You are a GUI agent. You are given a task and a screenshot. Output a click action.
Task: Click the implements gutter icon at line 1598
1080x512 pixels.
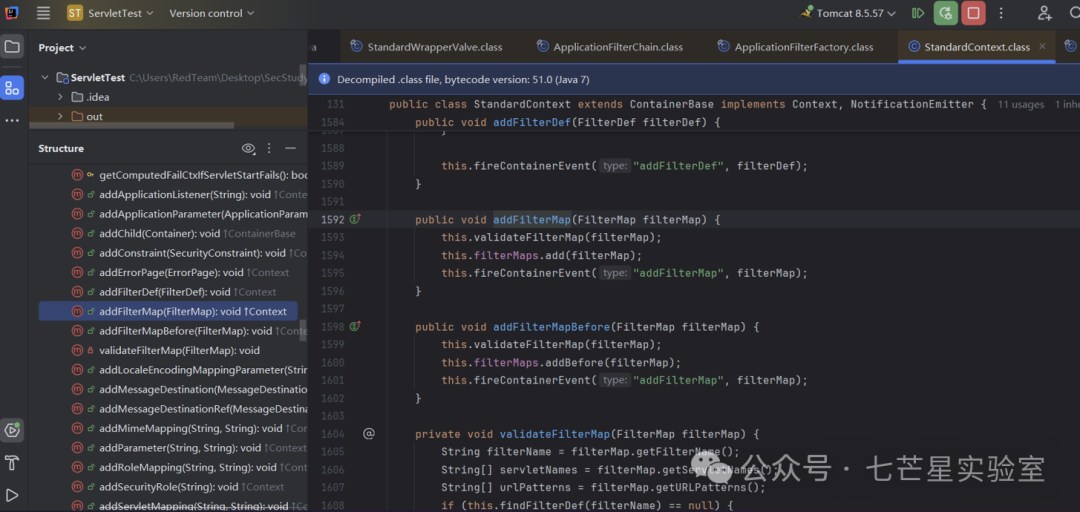pyautogui.click(x=355, y=326)
